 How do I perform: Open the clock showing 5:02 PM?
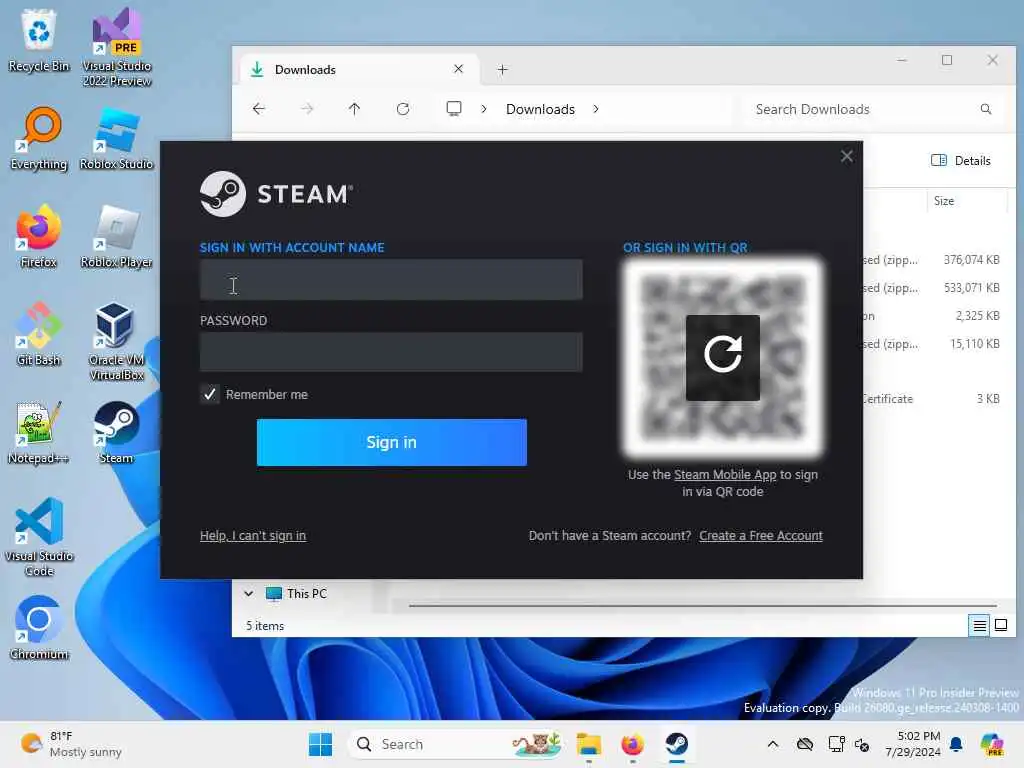click(x=913, y=744)
